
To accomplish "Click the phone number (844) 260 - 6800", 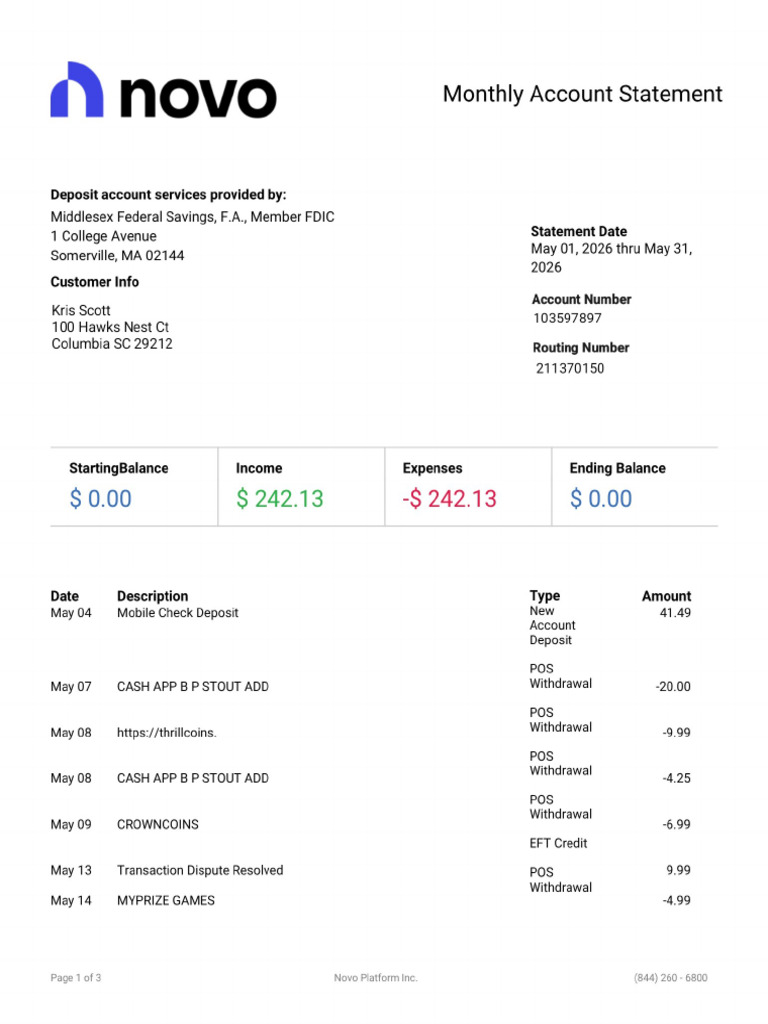I will coord(671,978).
